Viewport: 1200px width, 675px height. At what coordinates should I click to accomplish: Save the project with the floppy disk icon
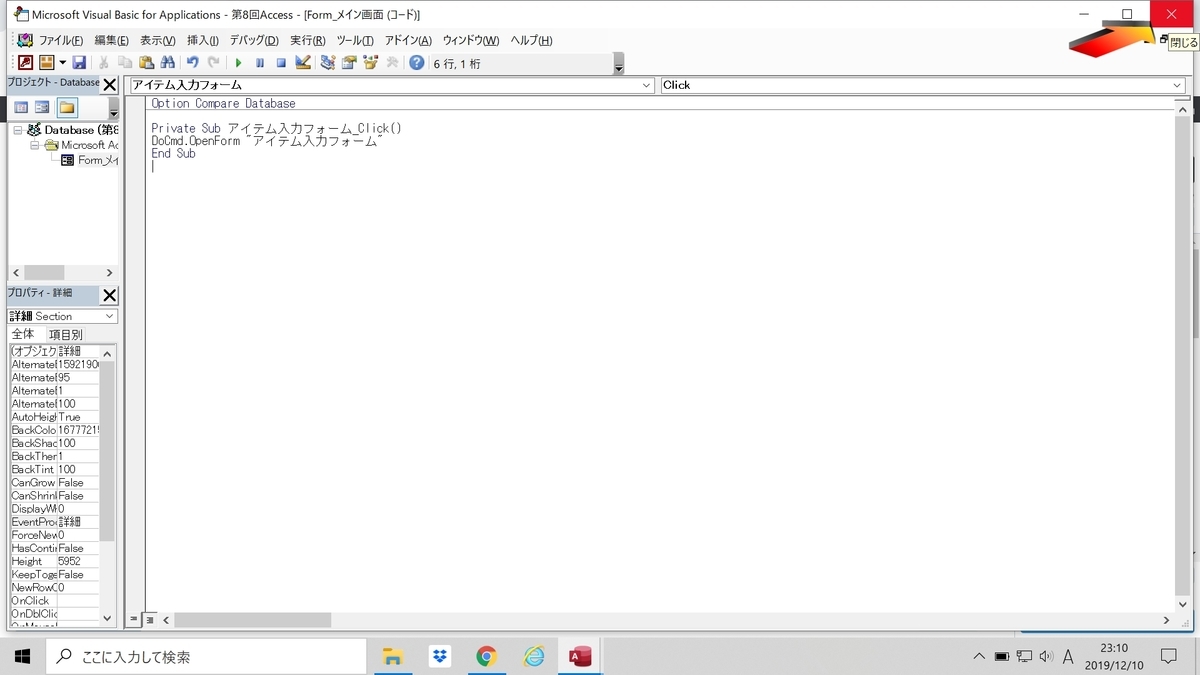click(79, 62)
